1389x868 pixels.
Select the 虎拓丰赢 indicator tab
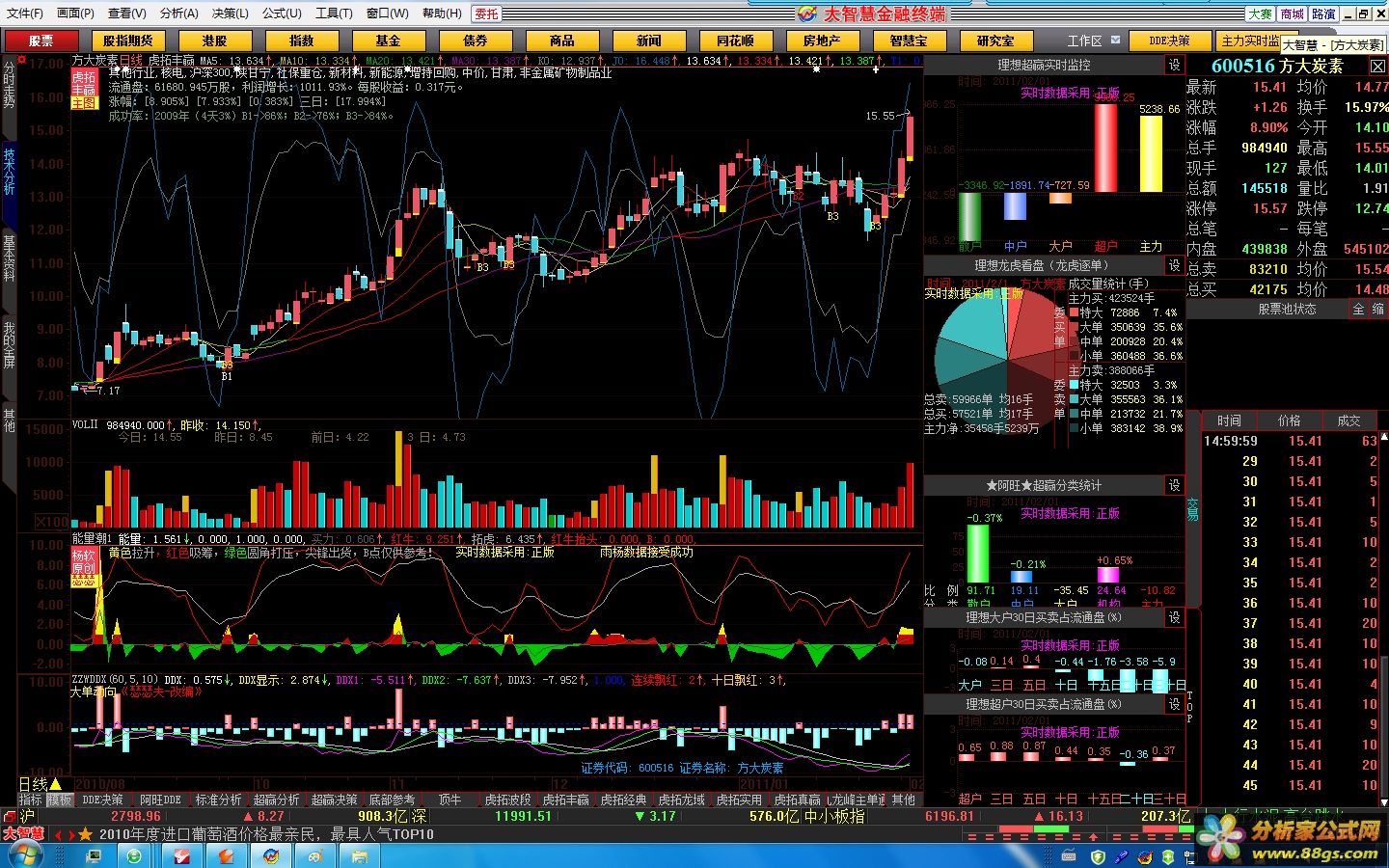click(x=565, y=800)
